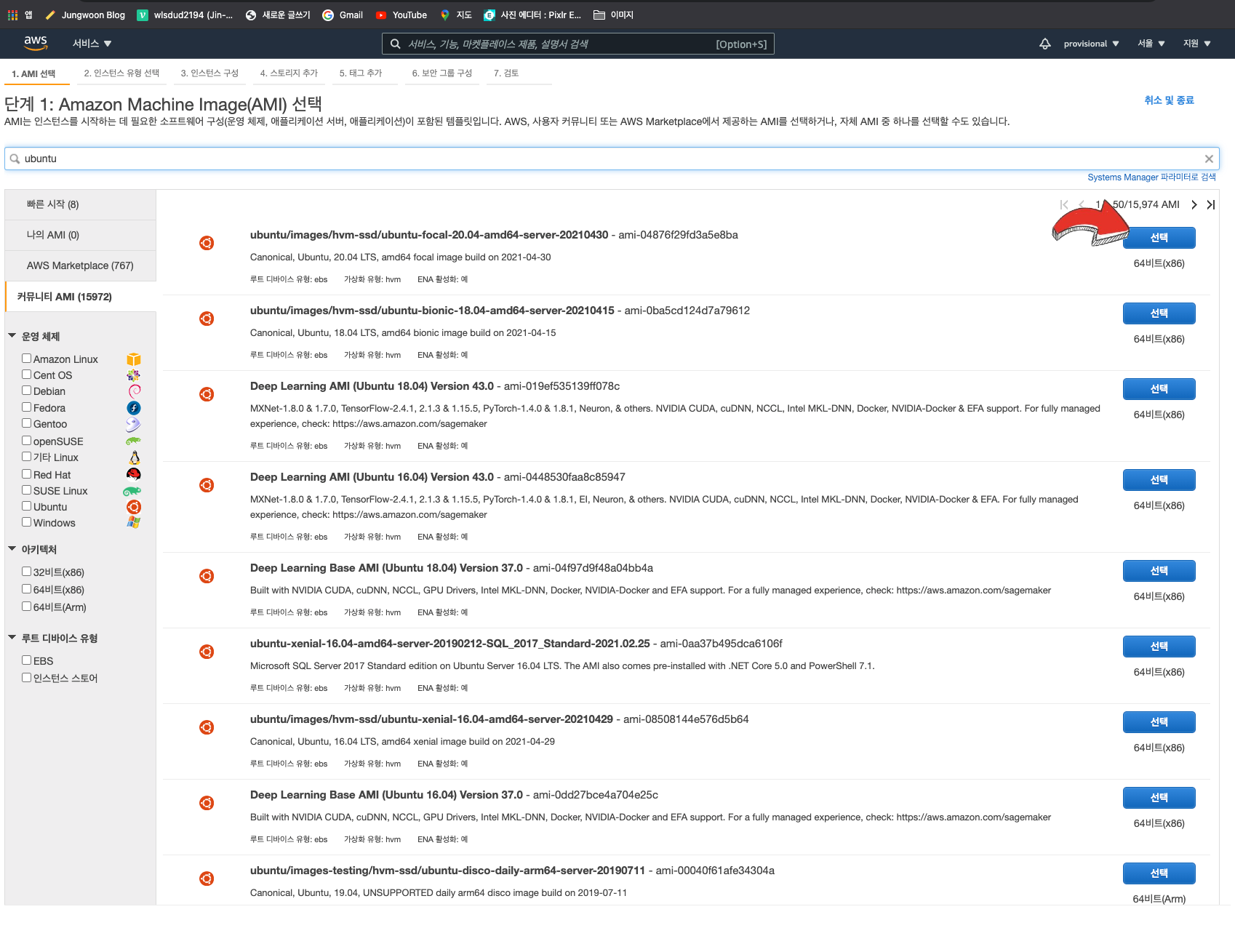1235x952 pixels.
Task: Check the EBS root device checkbox
Action: pos(26,660)
